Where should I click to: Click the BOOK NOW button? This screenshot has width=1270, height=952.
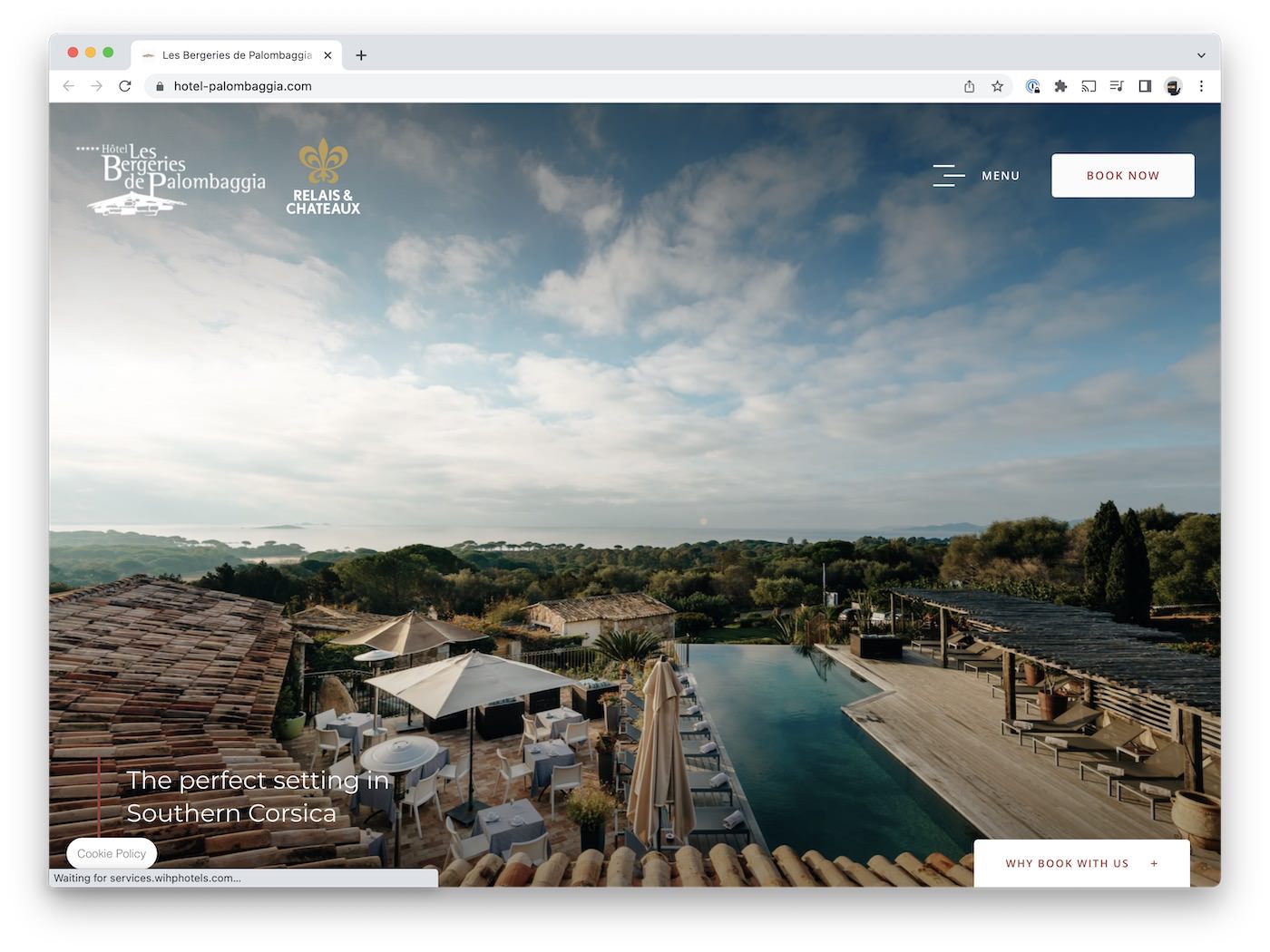1122,175
